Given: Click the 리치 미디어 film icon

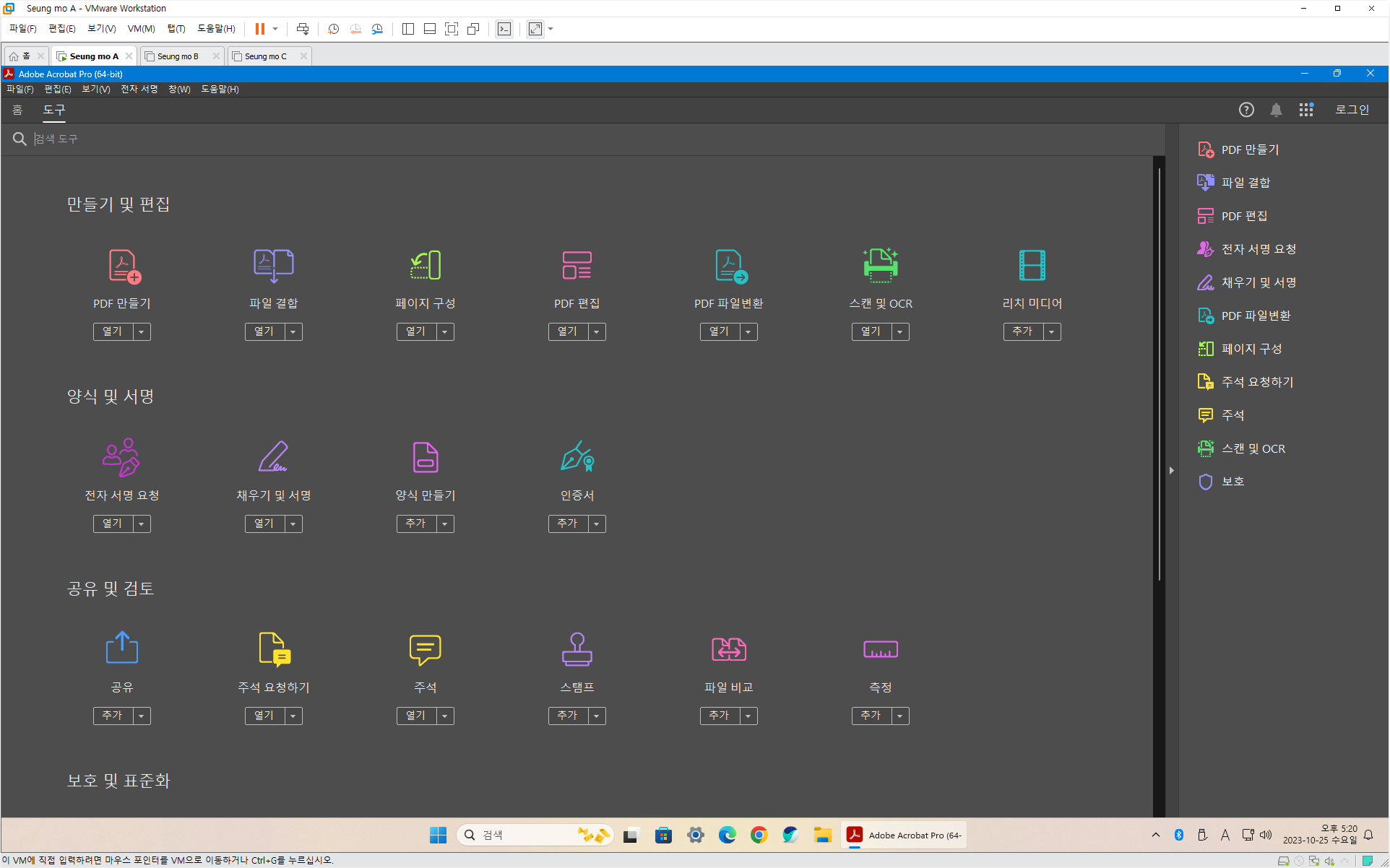Looking at the screenshot, I should [x=1032, y=266].
